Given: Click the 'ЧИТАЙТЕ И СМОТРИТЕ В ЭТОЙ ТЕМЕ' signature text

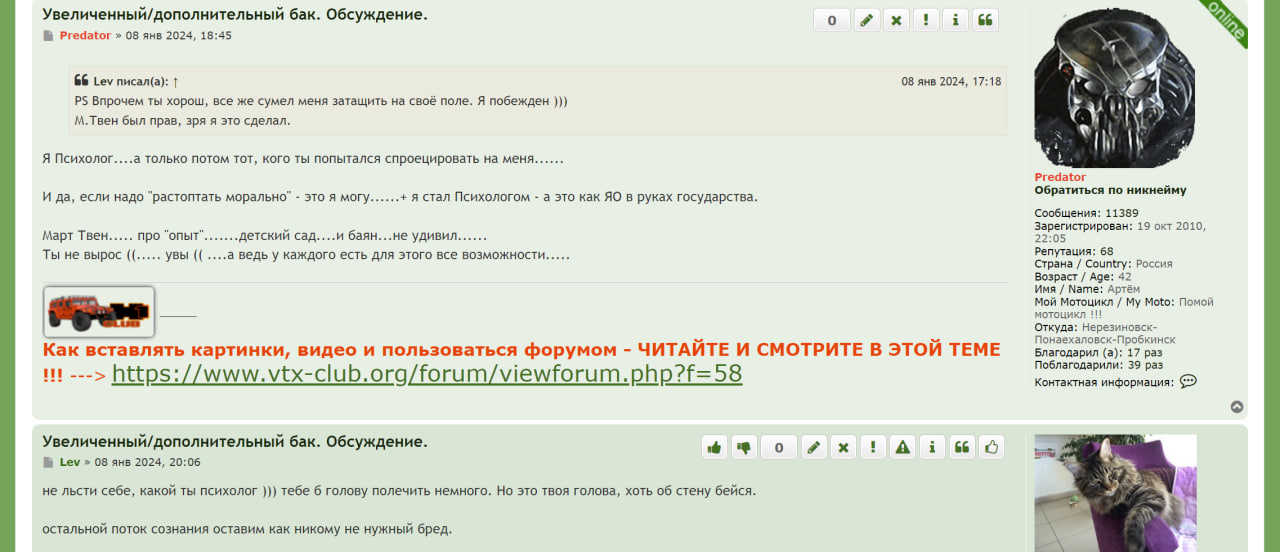Looking at the screenshot, I should 819,349.
